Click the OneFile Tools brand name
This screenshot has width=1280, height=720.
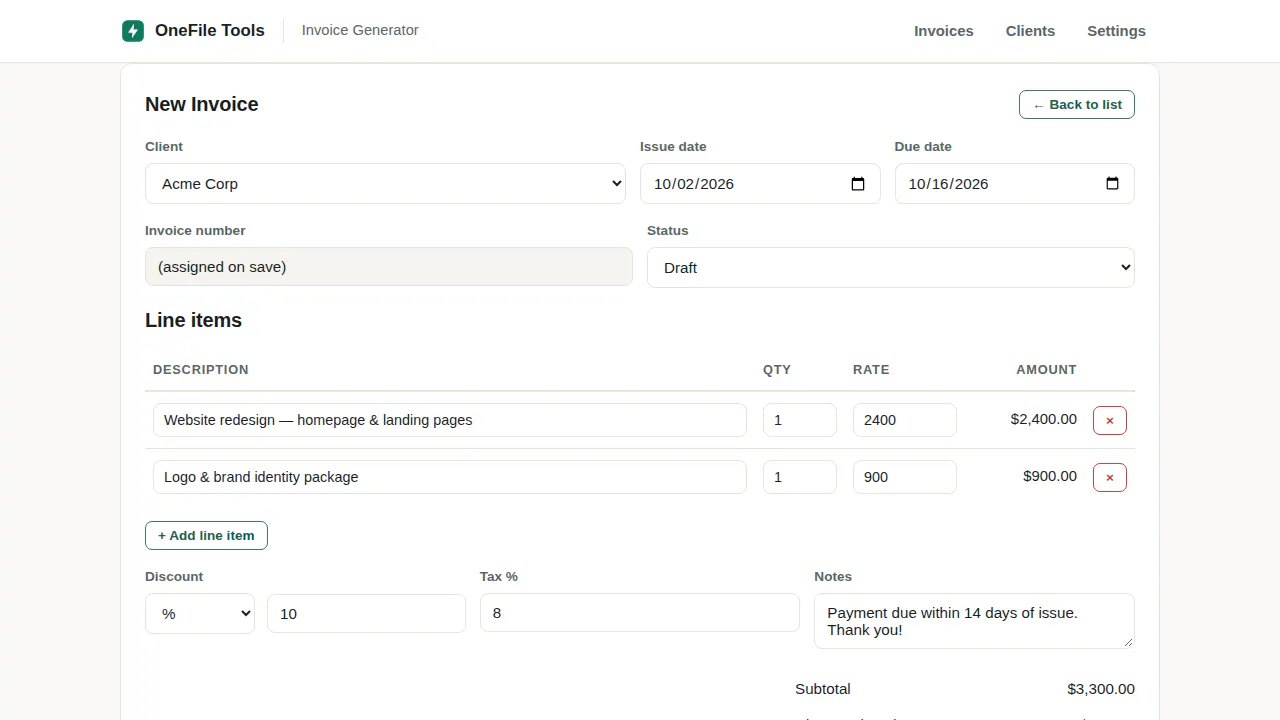210,31
